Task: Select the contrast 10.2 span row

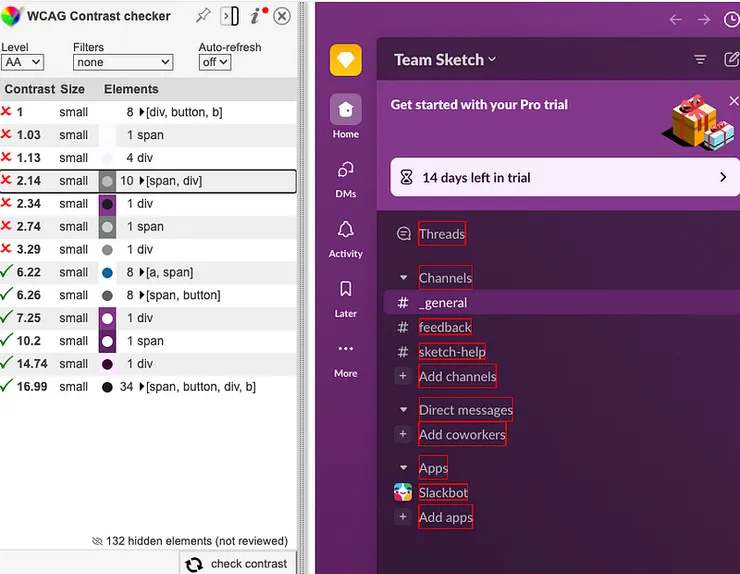Action: click(x=148, y=341)
